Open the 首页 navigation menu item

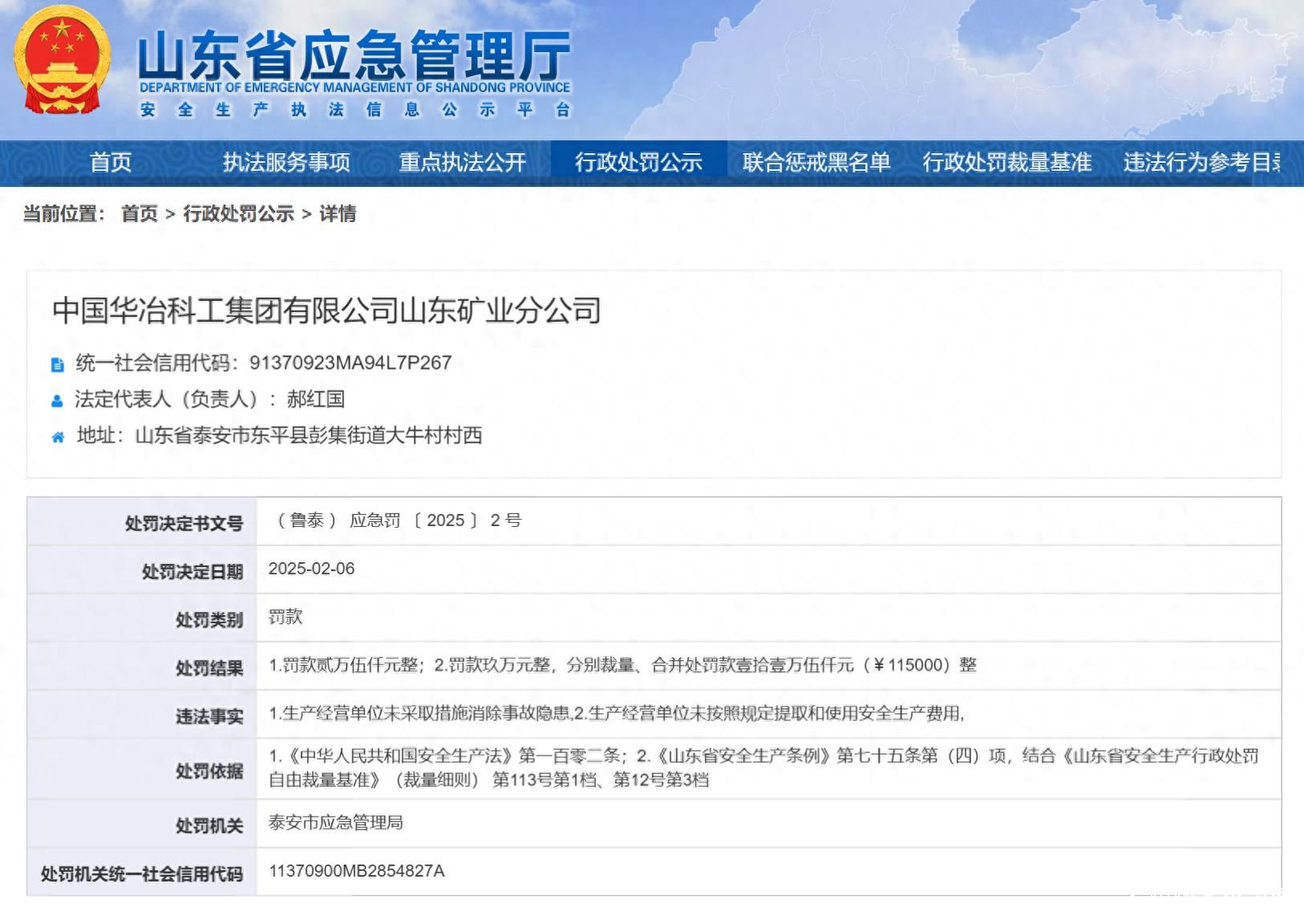click(x=111, y=162)
